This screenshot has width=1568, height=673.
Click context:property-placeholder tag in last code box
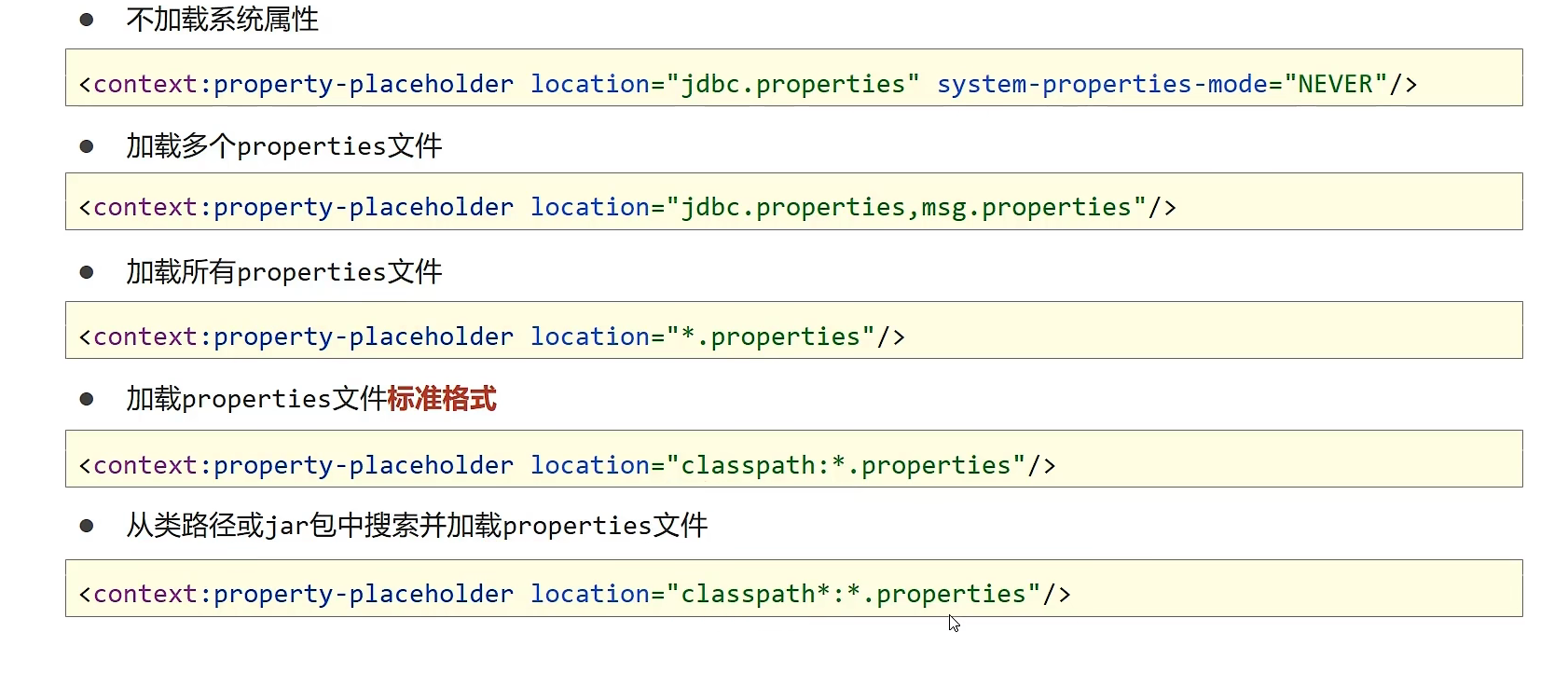coord(303,594)
